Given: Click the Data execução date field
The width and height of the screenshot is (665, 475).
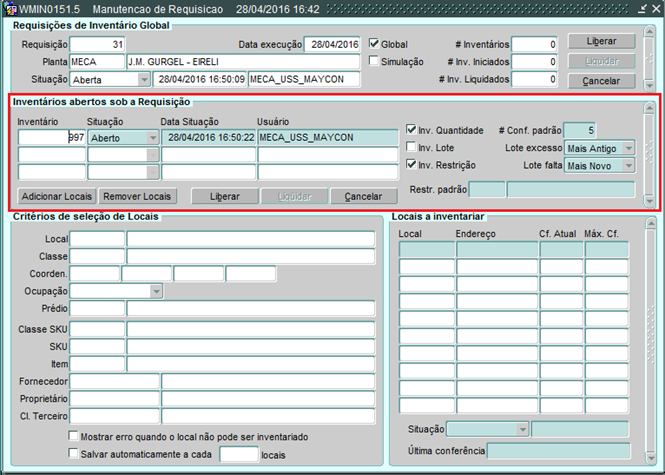Looking at the screenshot, I should coord(333,45).
